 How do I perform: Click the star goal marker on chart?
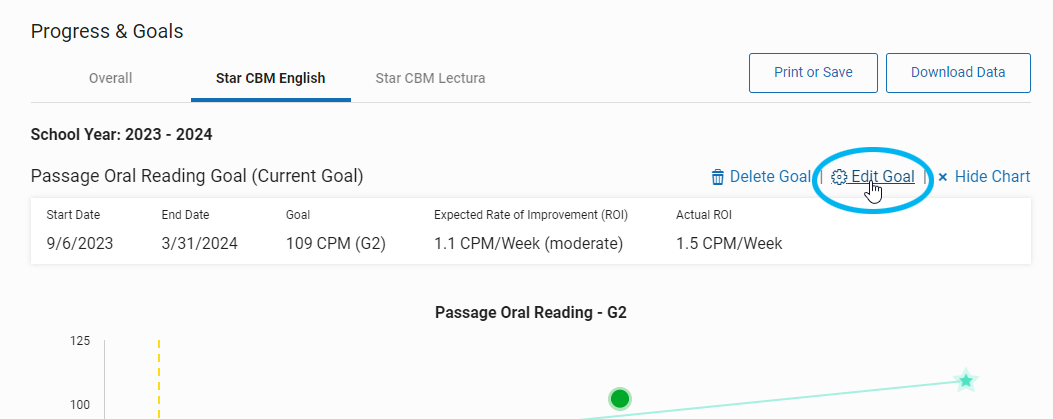tap(966, 381)
